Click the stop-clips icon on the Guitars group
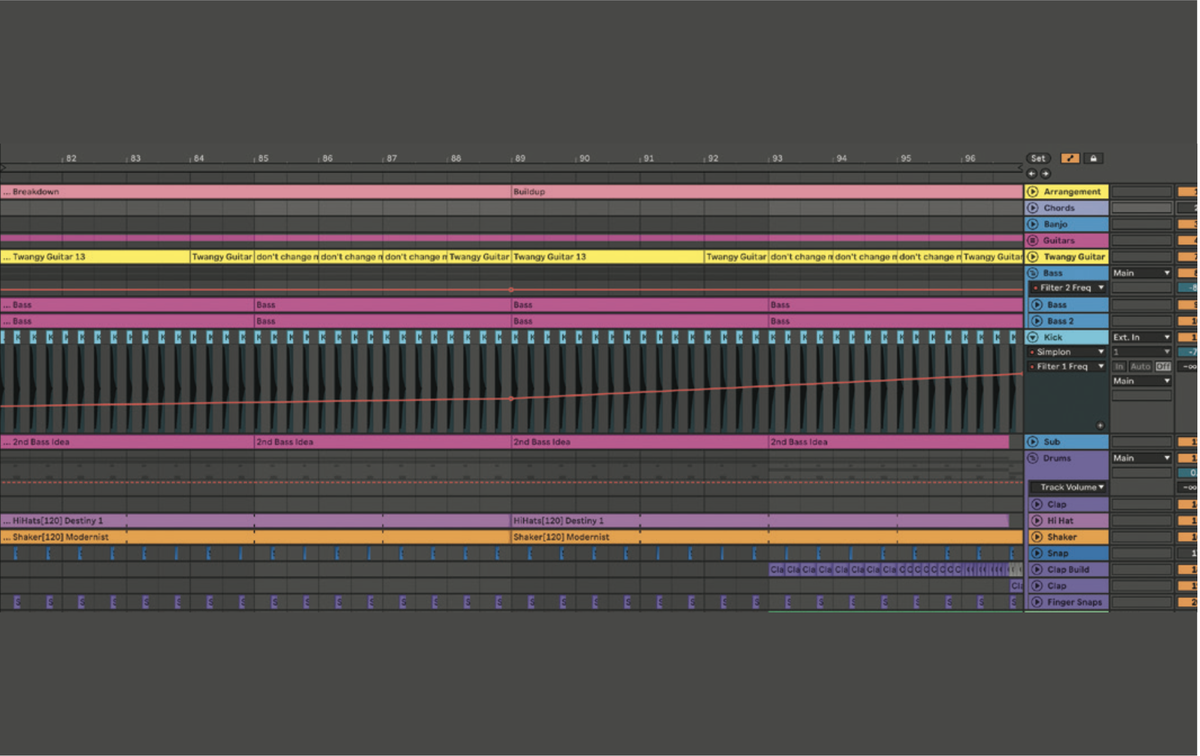 (x=1032, y=240)
